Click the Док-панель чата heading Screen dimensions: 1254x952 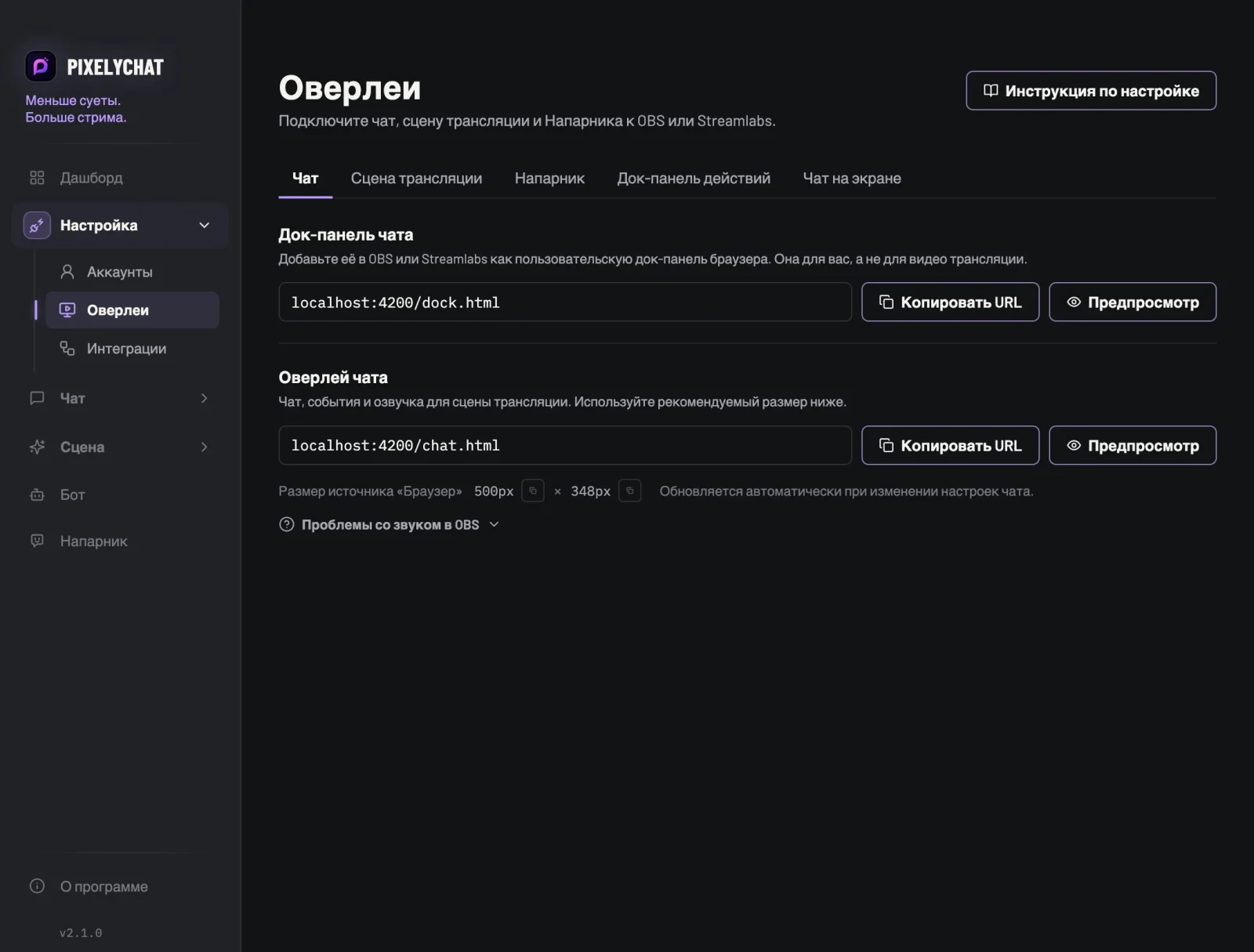pos(346,234)
